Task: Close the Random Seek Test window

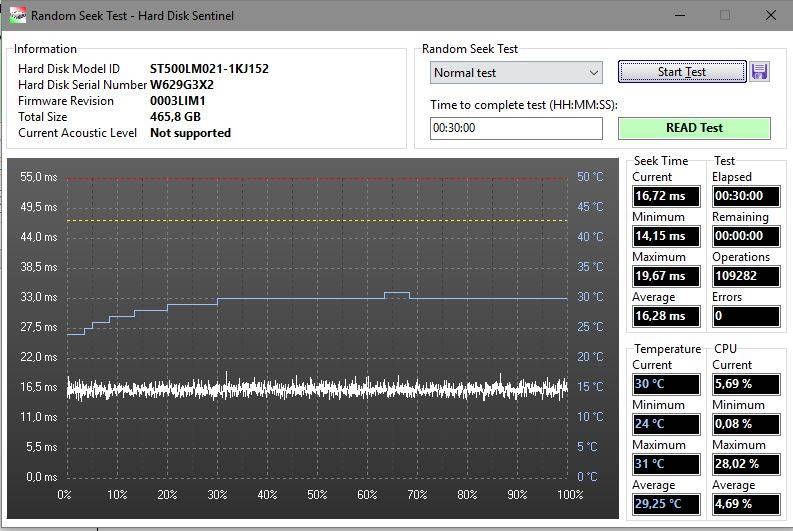Action: coord(770,16)
